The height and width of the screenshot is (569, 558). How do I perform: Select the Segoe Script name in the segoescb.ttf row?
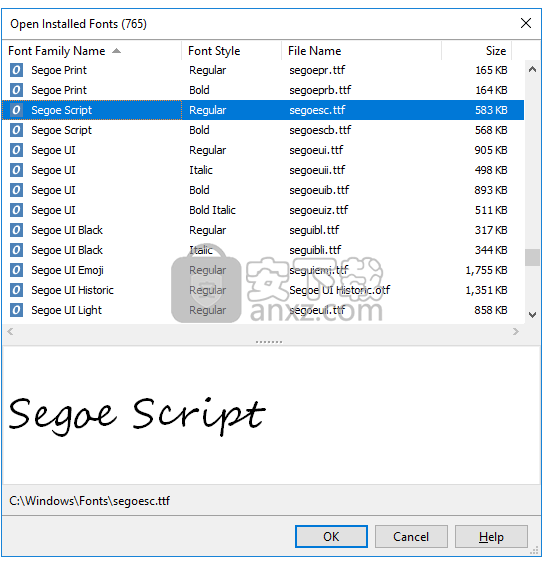(x=61, y=130)
